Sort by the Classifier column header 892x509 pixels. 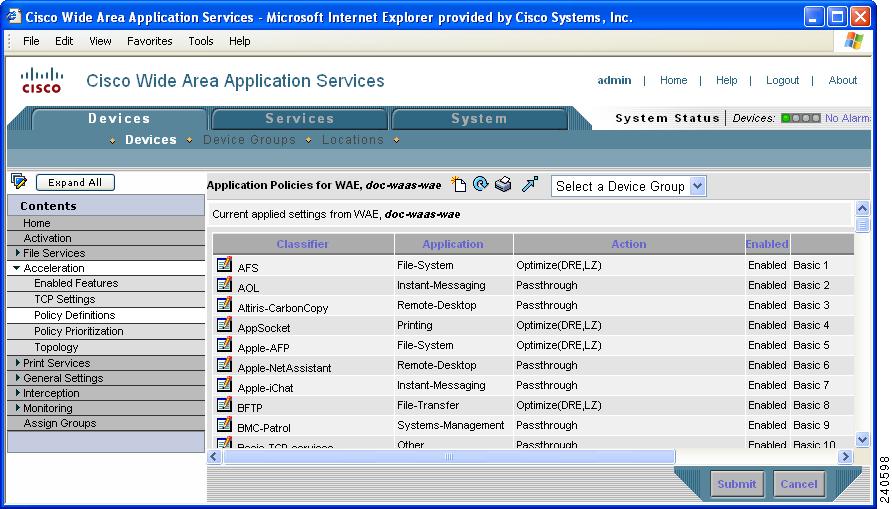303,244
